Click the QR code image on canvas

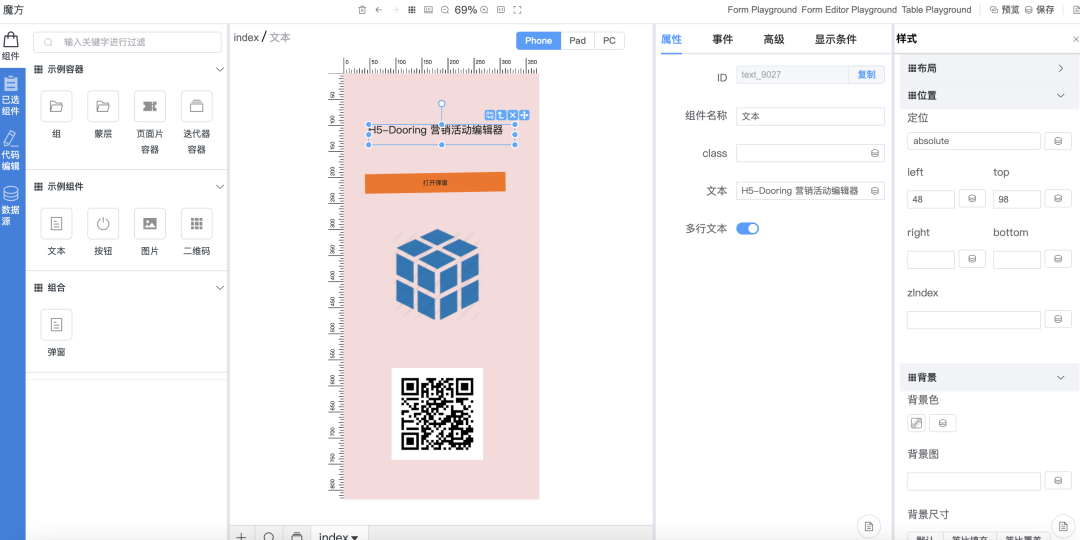(437, 414)
